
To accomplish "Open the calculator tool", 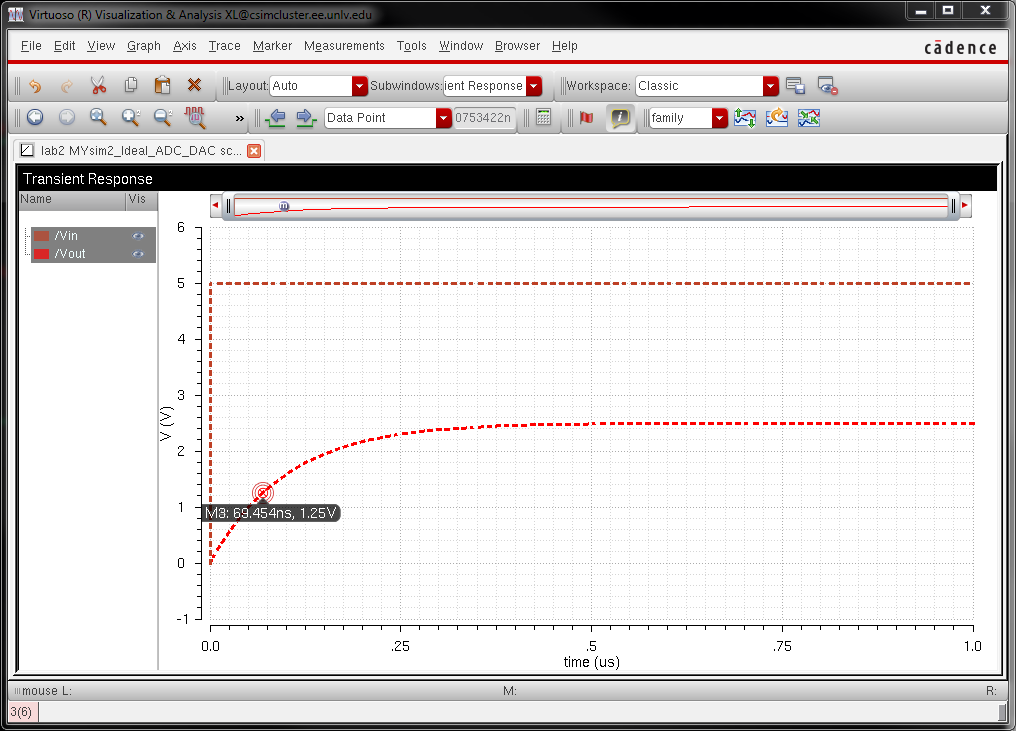I will point(543,118).
